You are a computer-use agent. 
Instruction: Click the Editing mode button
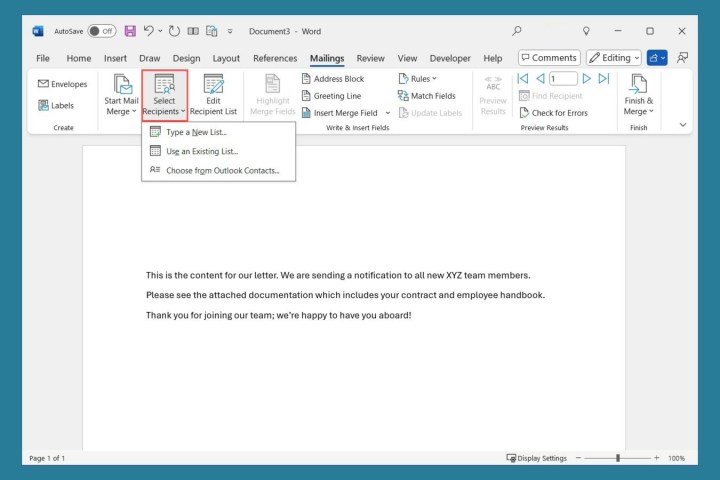click(x=613, y=58)
